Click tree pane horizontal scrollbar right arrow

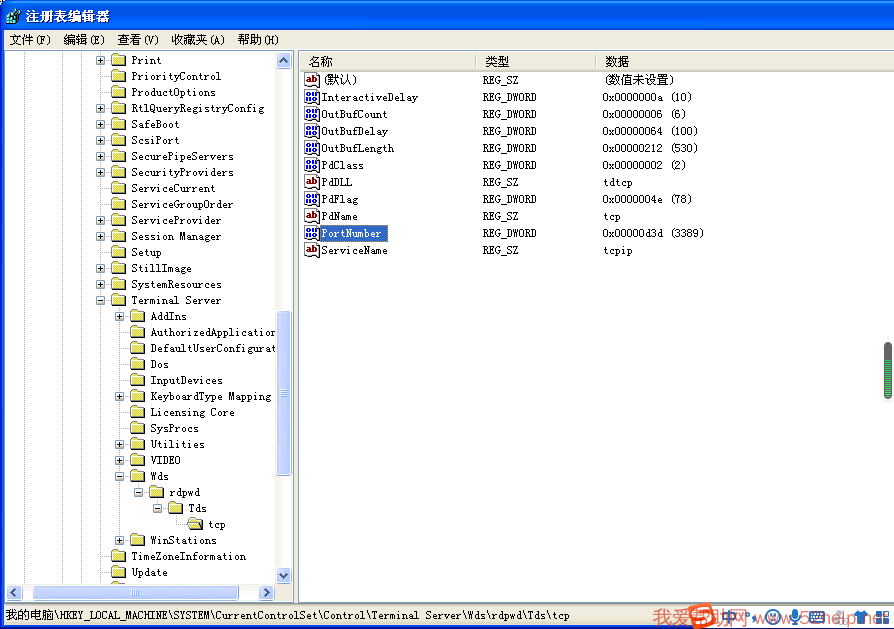[x=266, y=593]
